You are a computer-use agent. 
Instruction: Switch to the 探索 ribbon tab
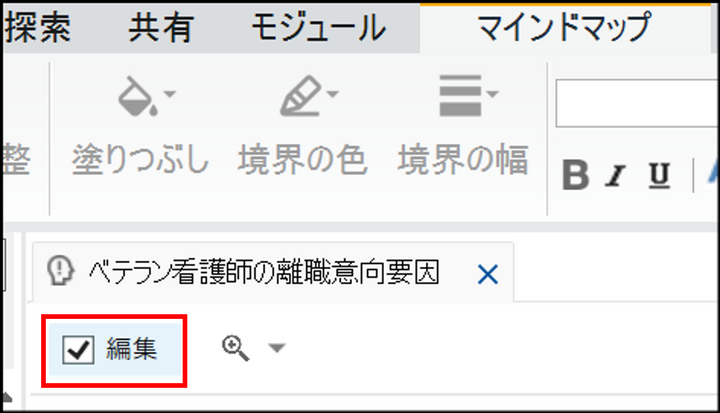coord(38,28)
